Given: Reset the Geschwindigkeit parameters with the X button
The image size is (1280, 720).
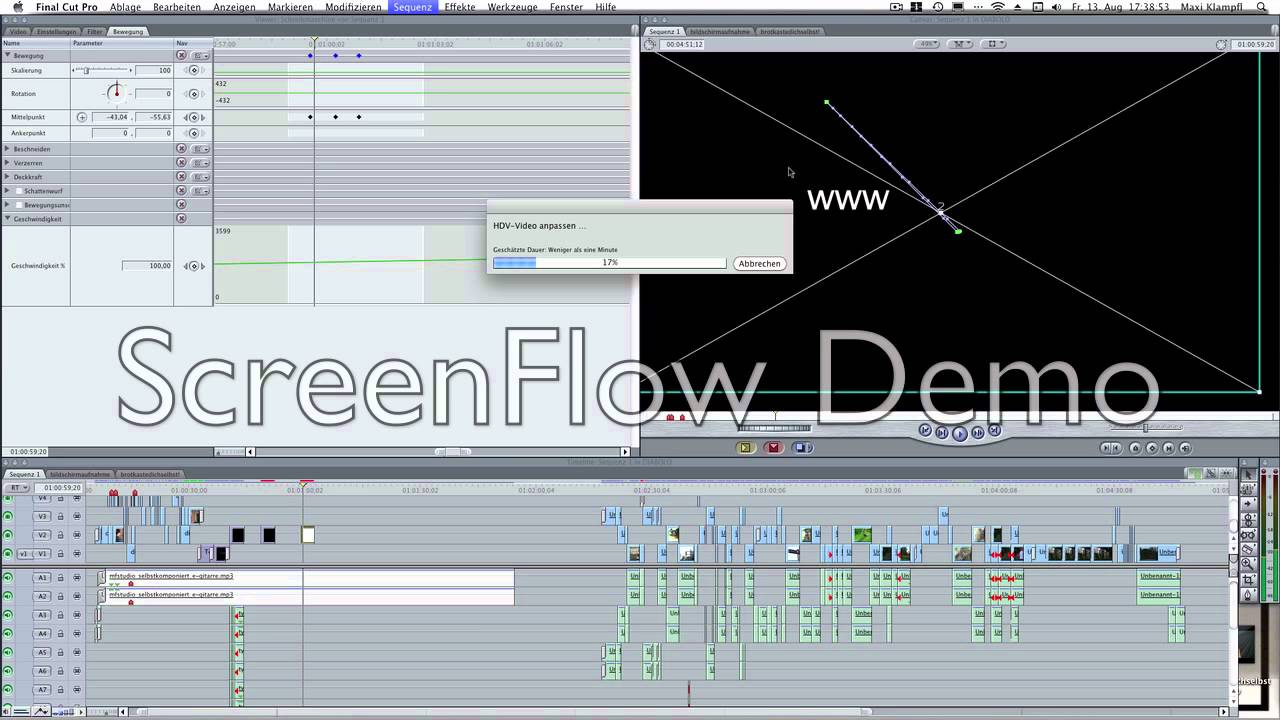Looking at the screenshot, I should pyautogui.click(x=181, y=218).
